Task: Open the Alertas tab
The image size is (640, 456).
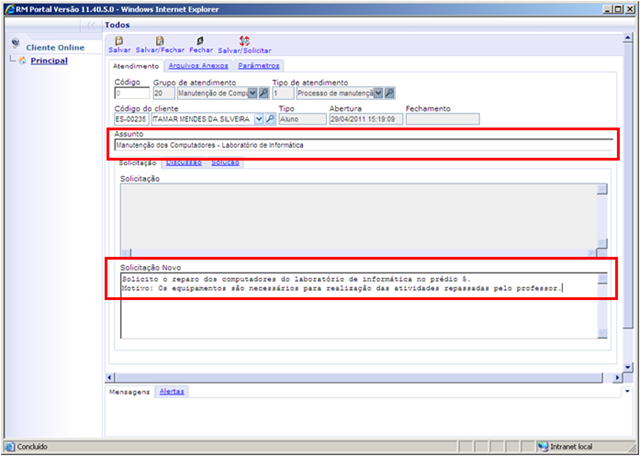Action: coord(172,391)
